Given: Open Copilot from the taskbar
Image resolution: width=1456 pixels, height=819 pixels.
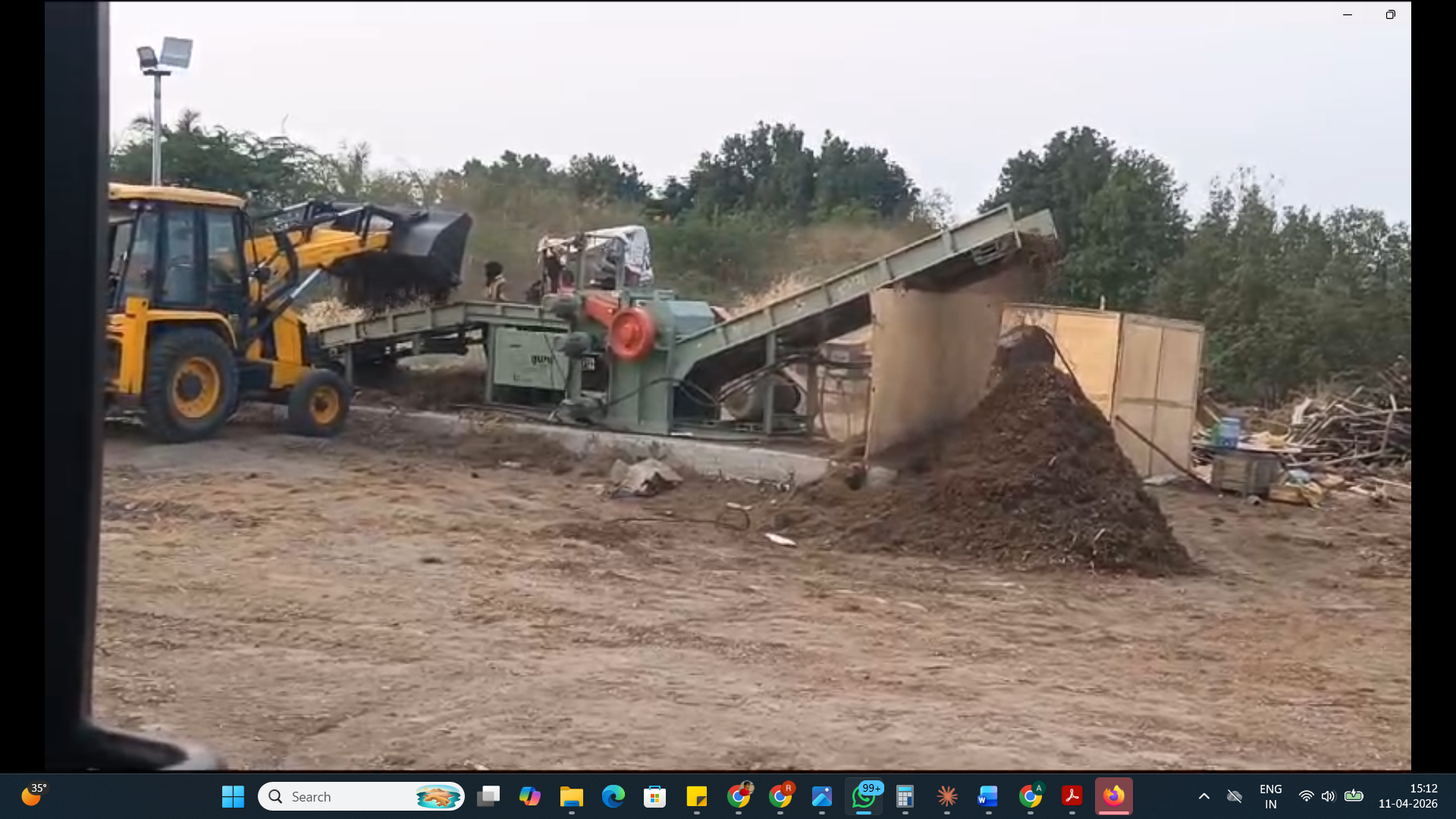Looking at the screenshot, I should [x=529, y=796].
